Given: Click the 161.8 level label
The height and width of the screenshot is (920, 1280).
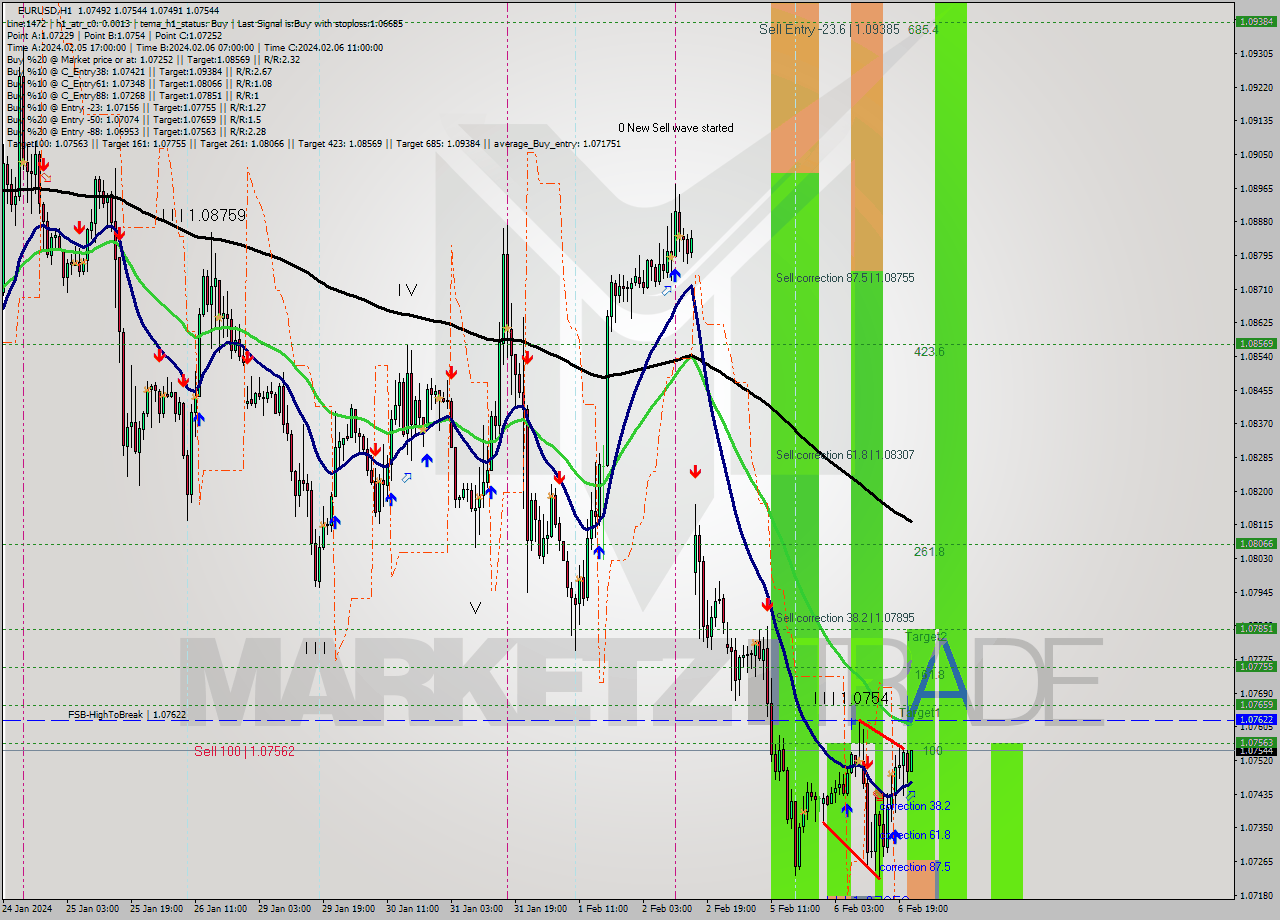Looking at the screenshot, I should (930, 675).
